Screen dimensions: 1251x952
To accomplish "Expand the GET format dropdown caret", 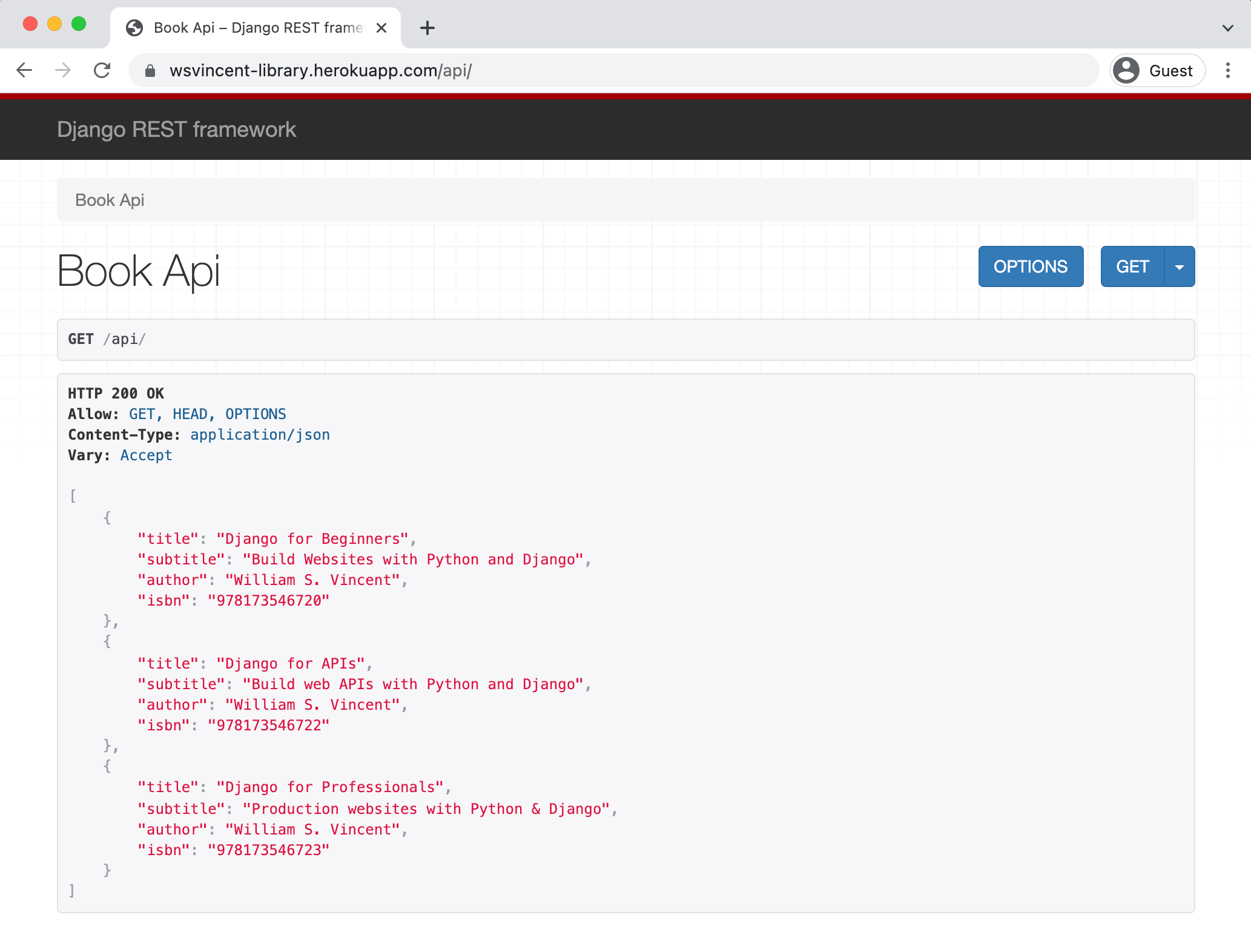I will pos(1180,266).
